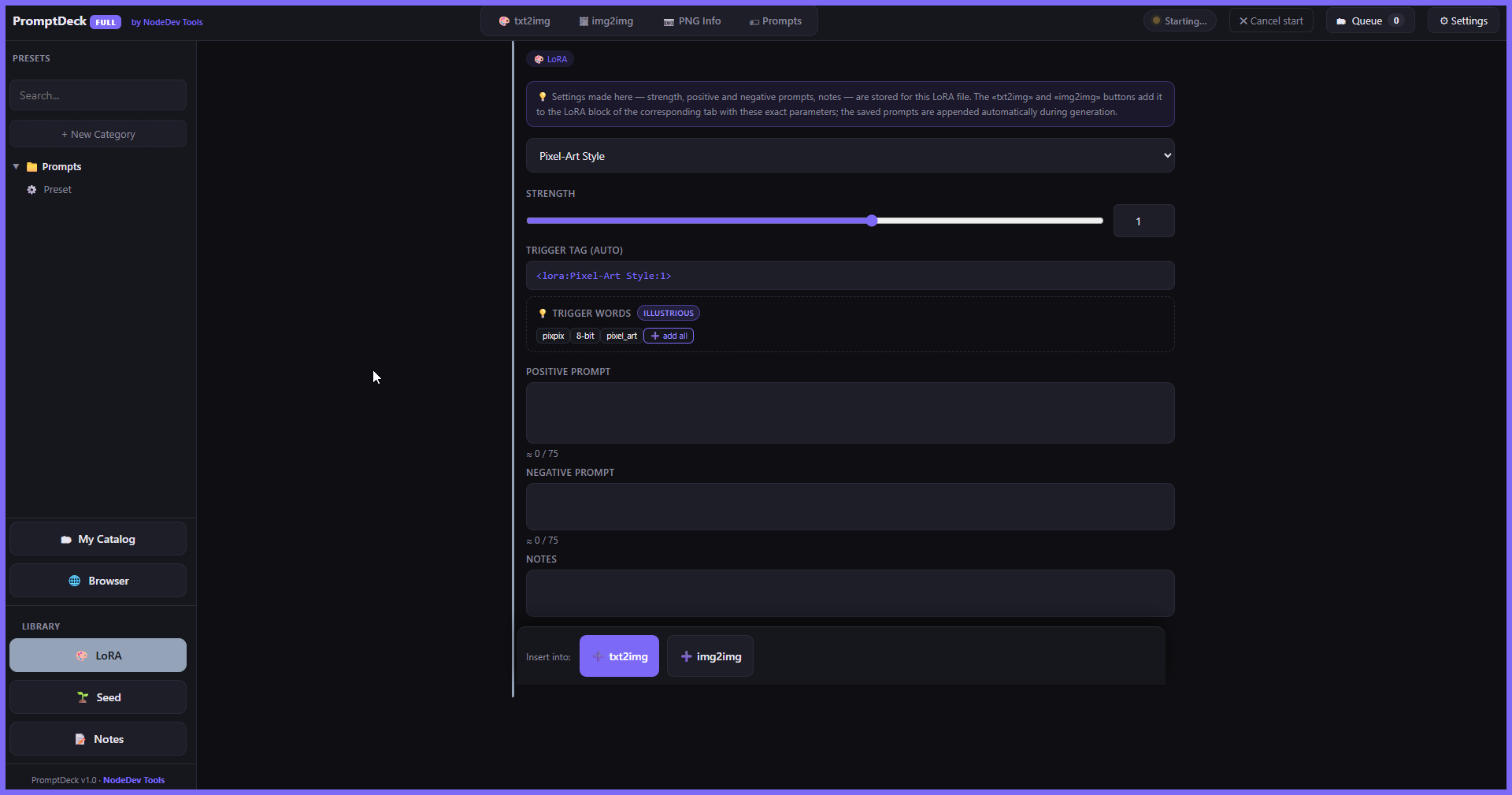The width and height of the screenshot is (1512, 795).
Task: Add the pixel_art trigger word
Action: (621, 336)
